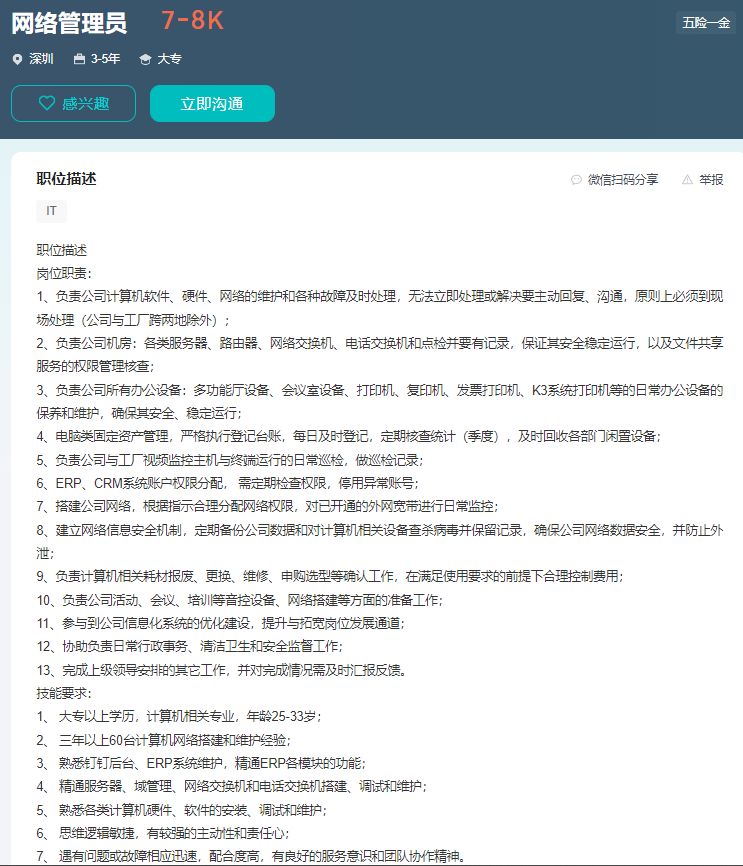Viewport: 743px width, 866px height.
Task: Click the heart icon in 感兴趣 button
Action: [x=47, y=103]
